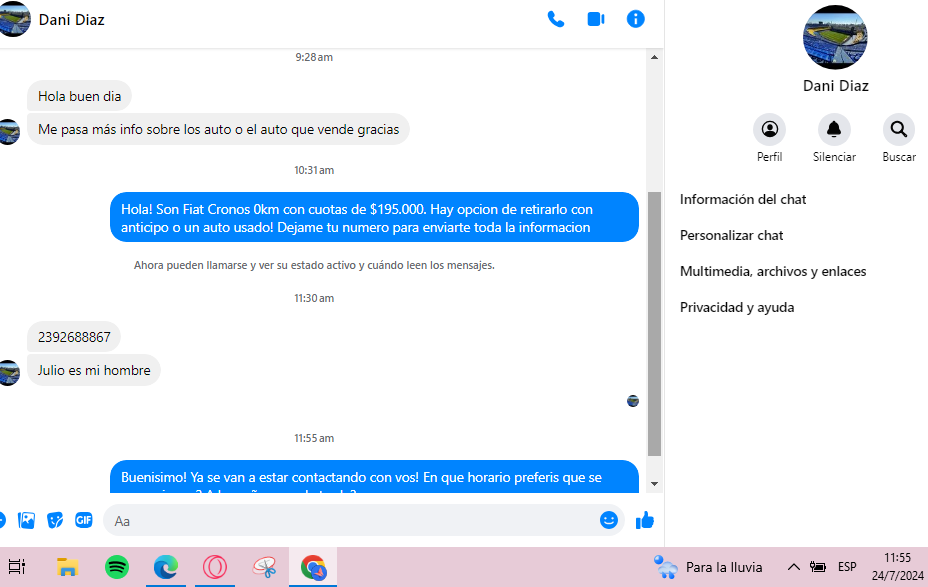Viewport: 928px width, 587px height.
Task: Click the 11:55 am chat timestamp
Action: (x=314, y=438)
